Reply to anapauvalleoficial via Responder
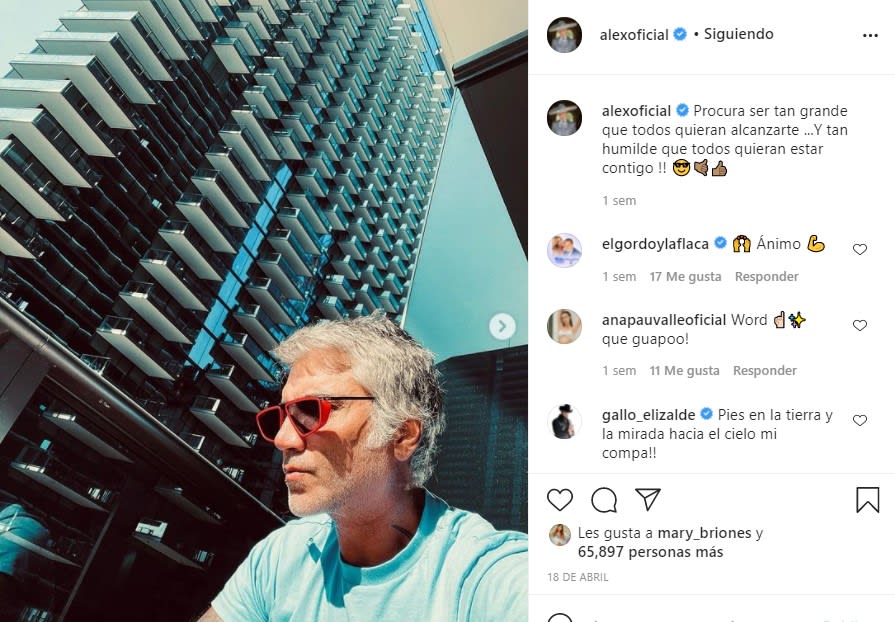Screen dimensions: 895x622 pos(764,371)
